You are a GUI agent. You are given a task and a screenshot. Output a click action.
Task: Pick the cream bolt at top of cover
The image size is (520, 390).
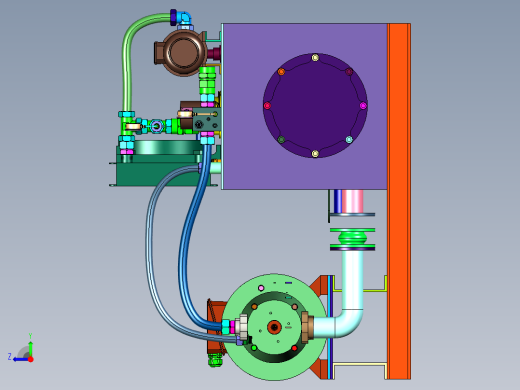click(315, 58)
